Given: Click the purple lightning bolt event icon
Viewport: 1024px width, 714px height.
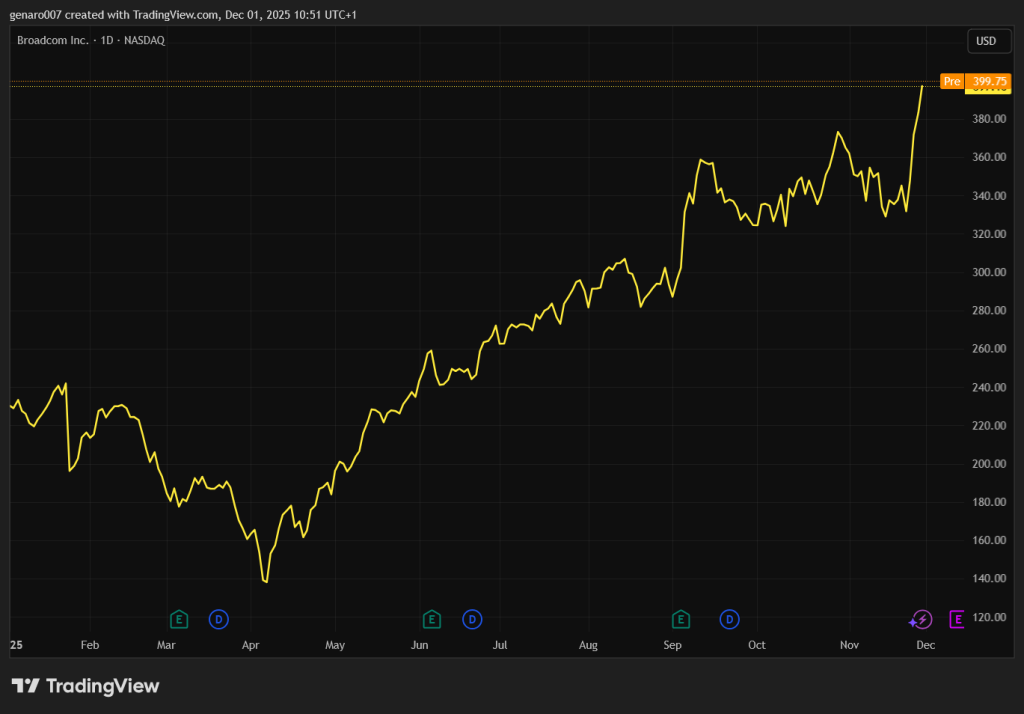Looking at the screenshot, I should click(921, 620).
